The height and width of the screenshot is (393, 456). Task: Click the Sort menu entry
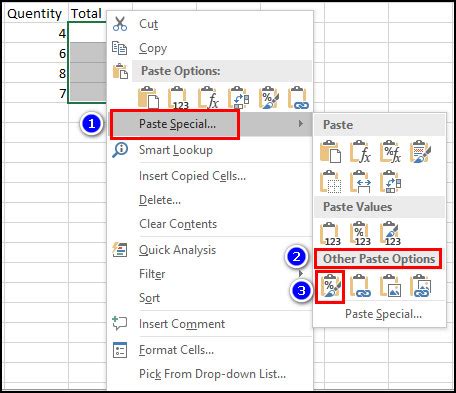tap(210, 298)
